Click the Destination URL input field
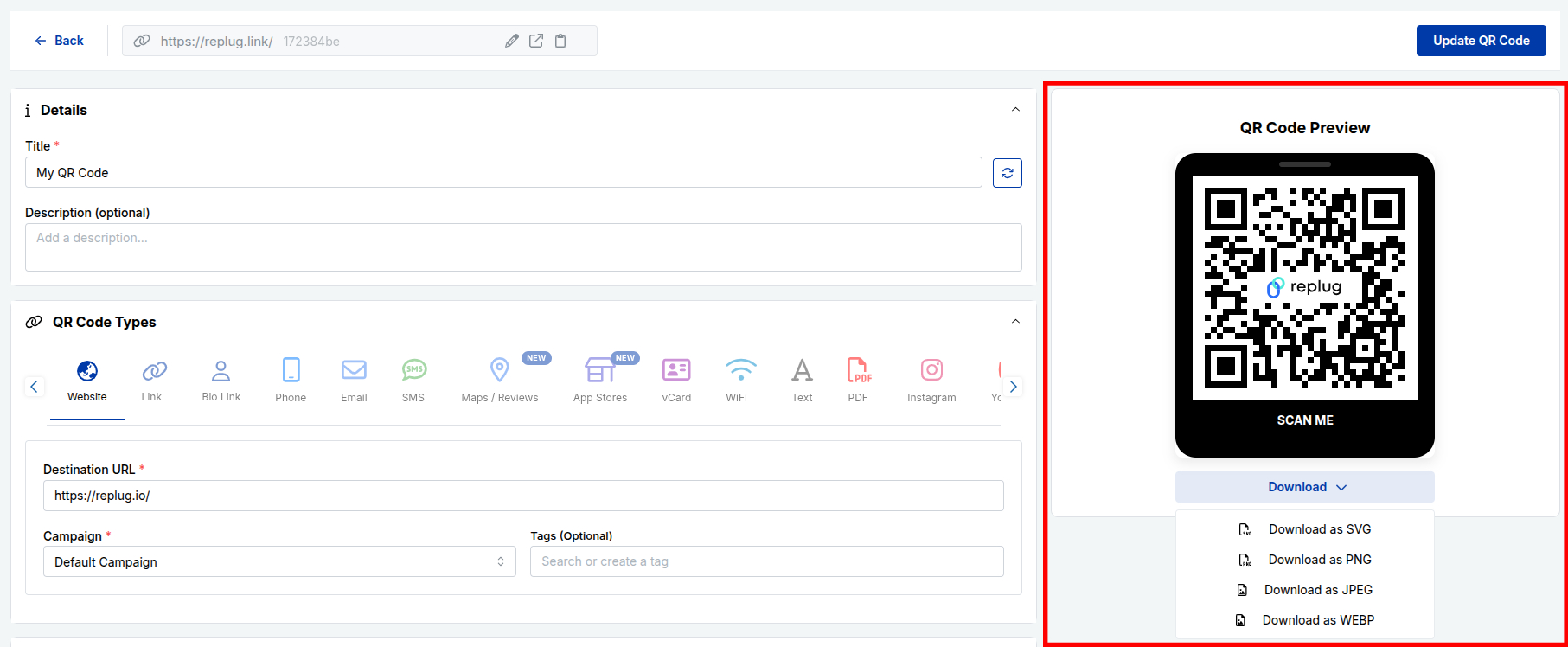Screen dimensions: 1568x647 (x=523, y=496)
